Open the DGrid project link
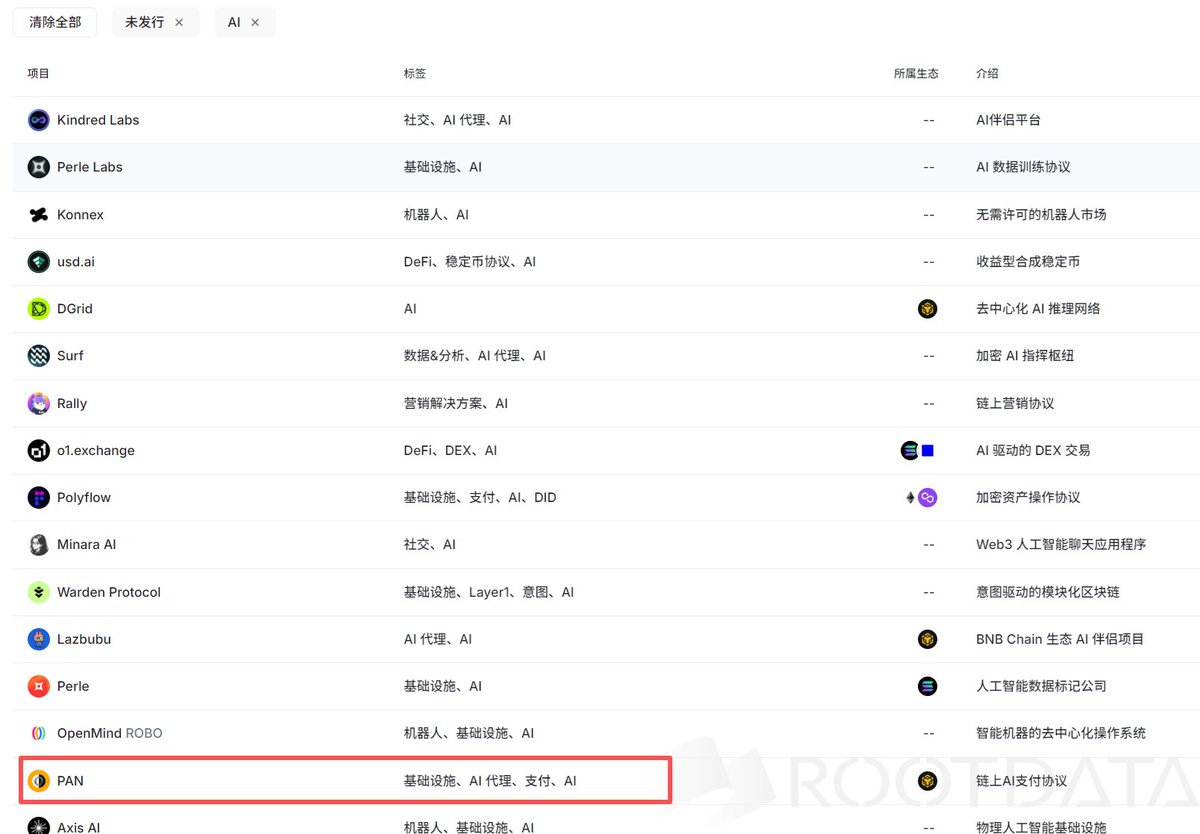 pyautogui.click(x=75, y=309)
